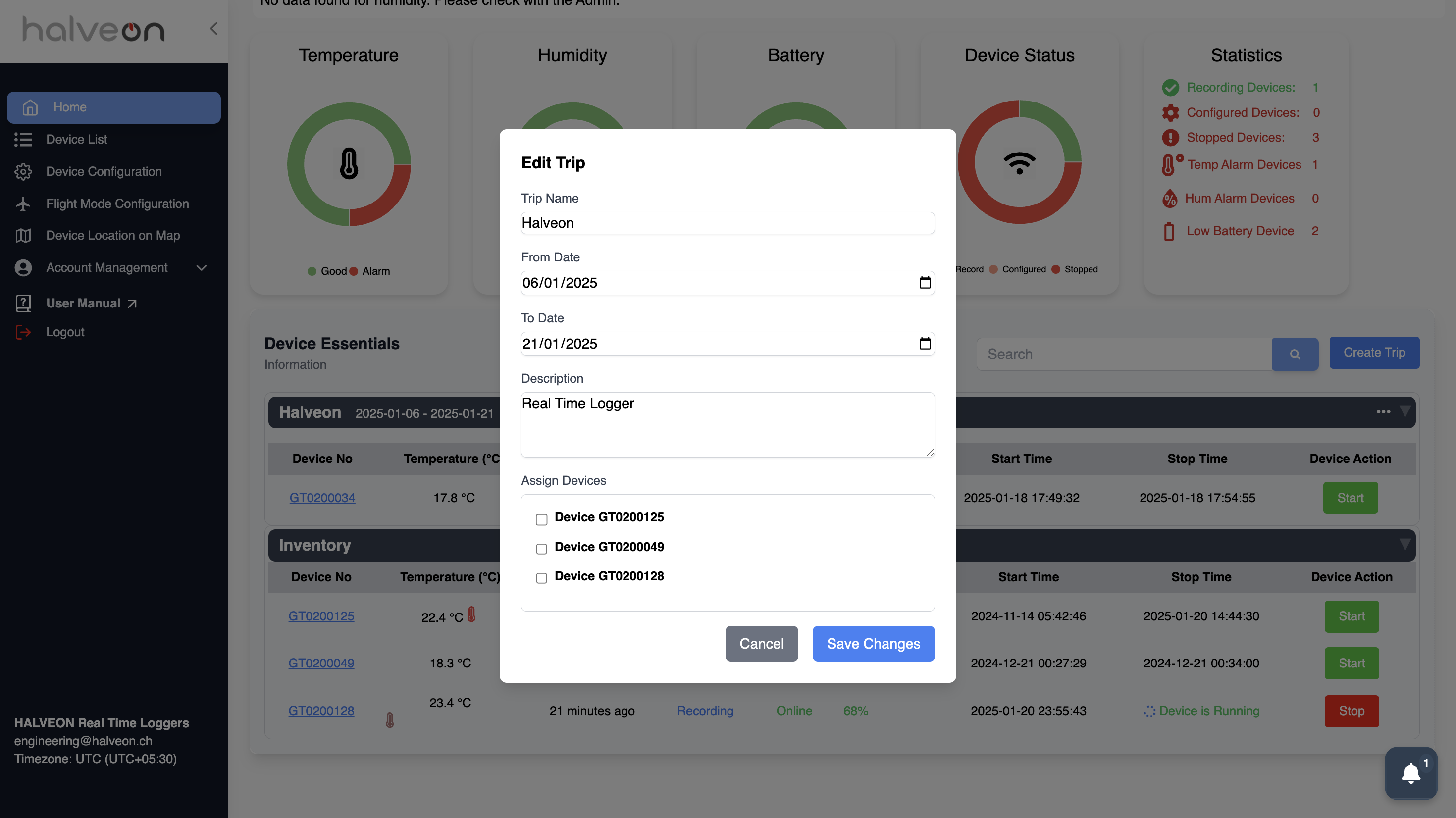Click the Low Battery Device battery icon
Screen dimensions: 1456x818
(1169, 231)
